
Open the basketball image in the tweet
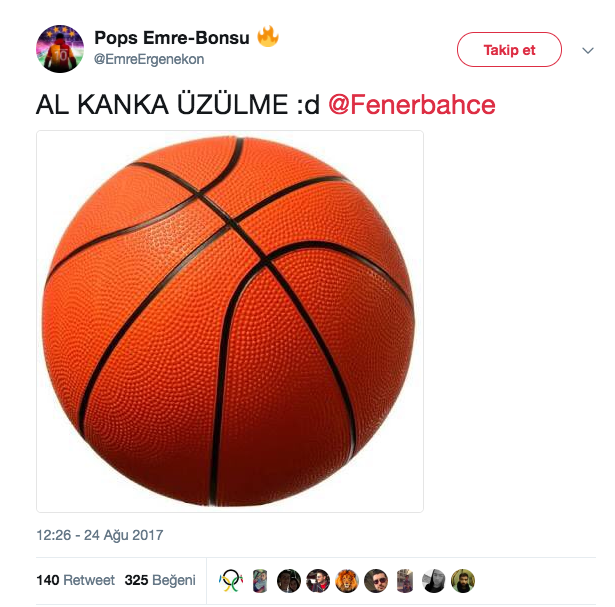click(230, 321)
